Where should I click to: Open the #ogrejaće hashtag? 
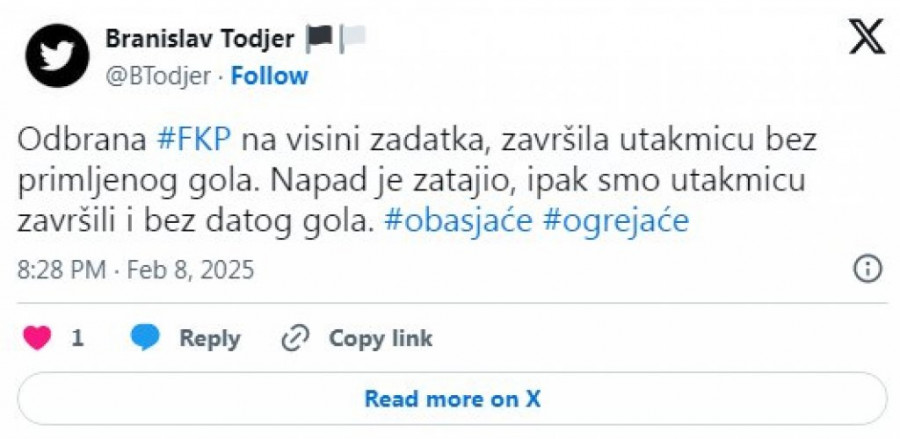[616, 222]
